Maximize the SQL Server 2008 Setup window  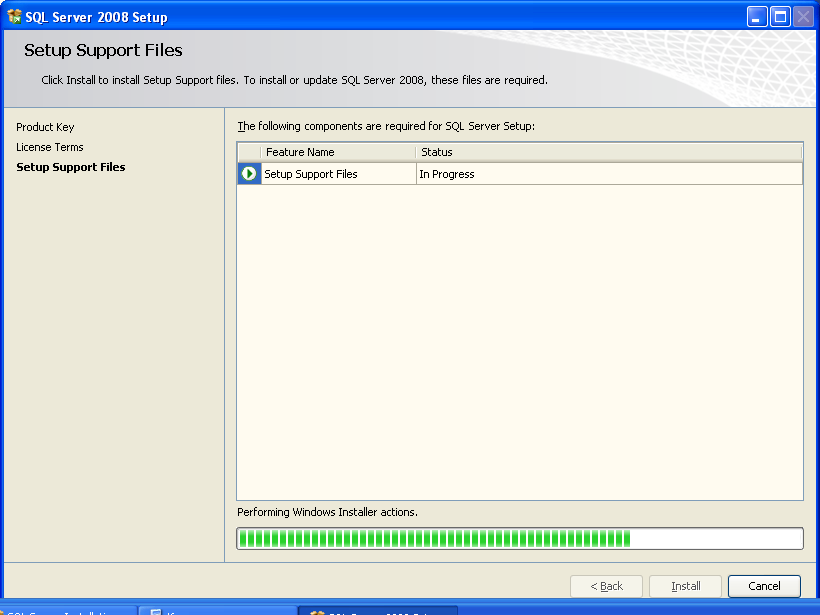780,17
